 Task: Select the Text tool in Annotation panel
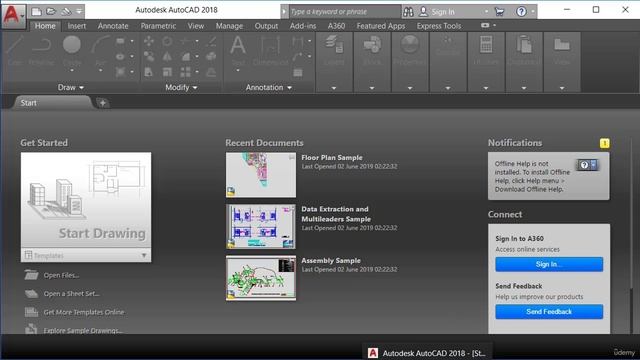pyautogui.click(x=238, y=51)
